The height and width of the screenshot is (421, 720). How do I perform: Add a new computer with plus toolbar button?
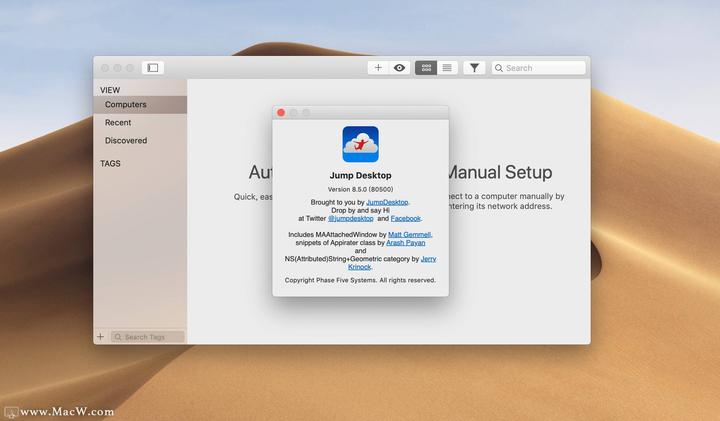coord(378,68)
